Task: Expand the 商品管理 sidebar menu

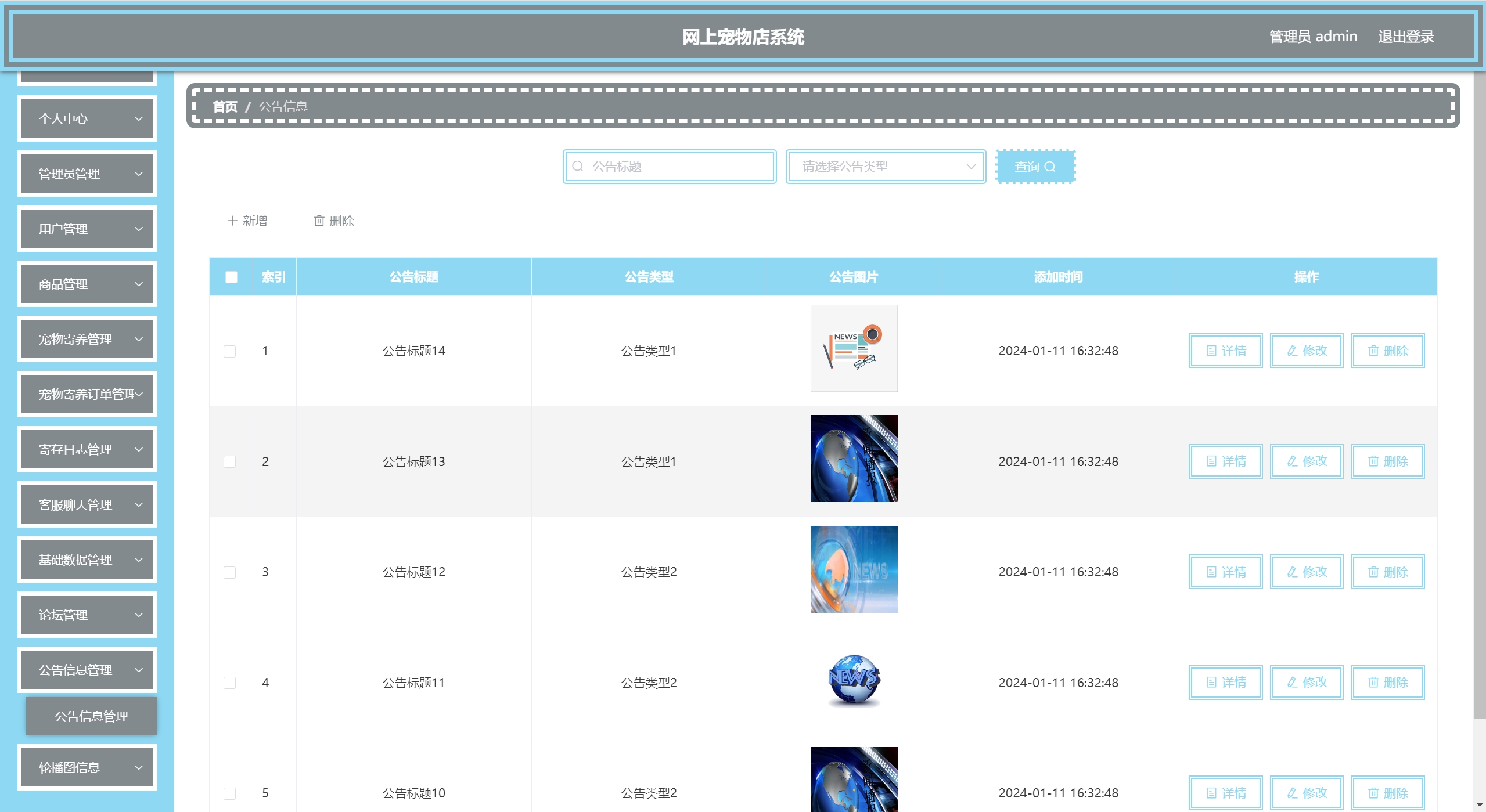Action: pyautogui.click(x=87, y=284)
